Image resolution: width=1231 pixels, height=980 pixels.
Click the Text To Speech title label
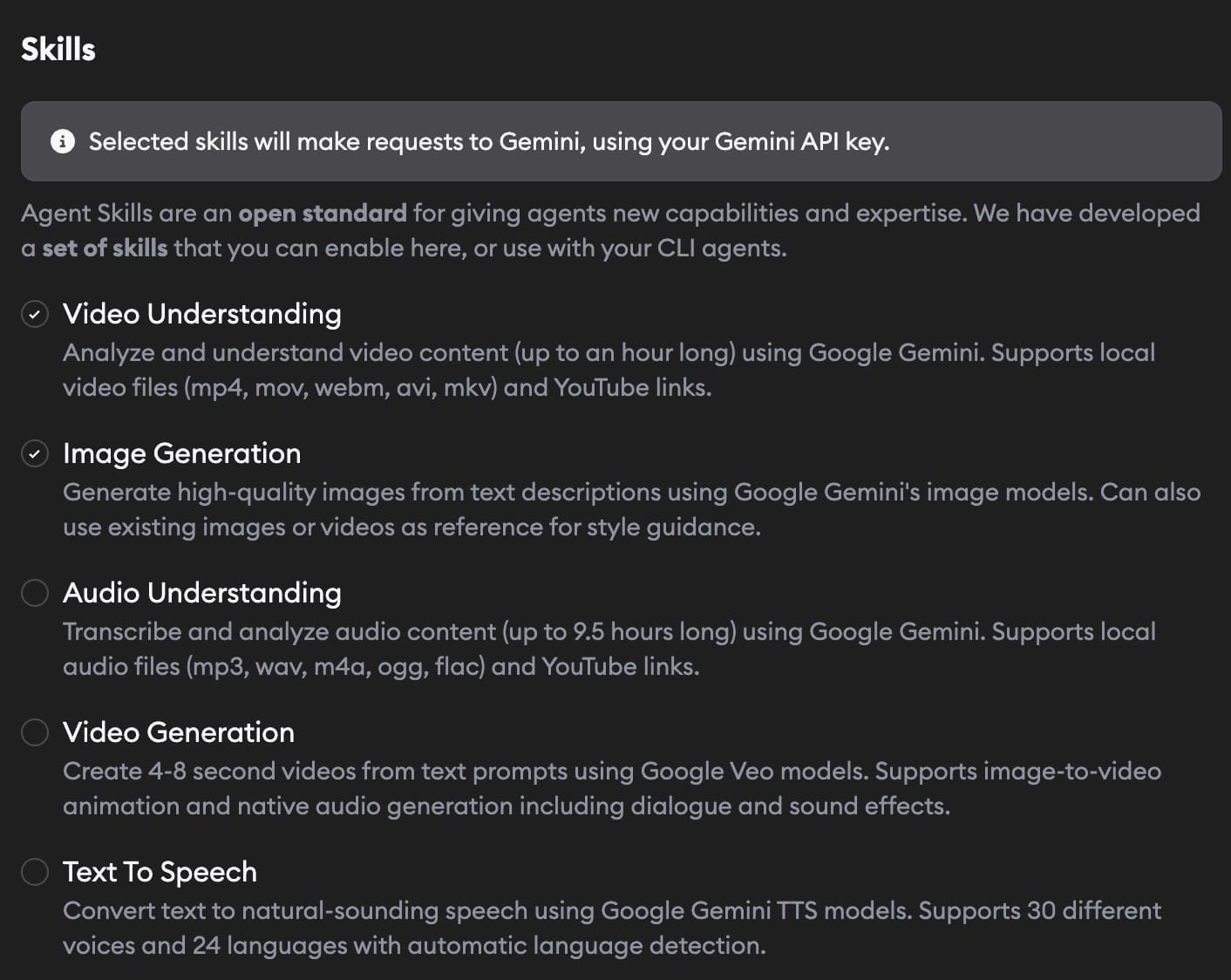[160, 872]
